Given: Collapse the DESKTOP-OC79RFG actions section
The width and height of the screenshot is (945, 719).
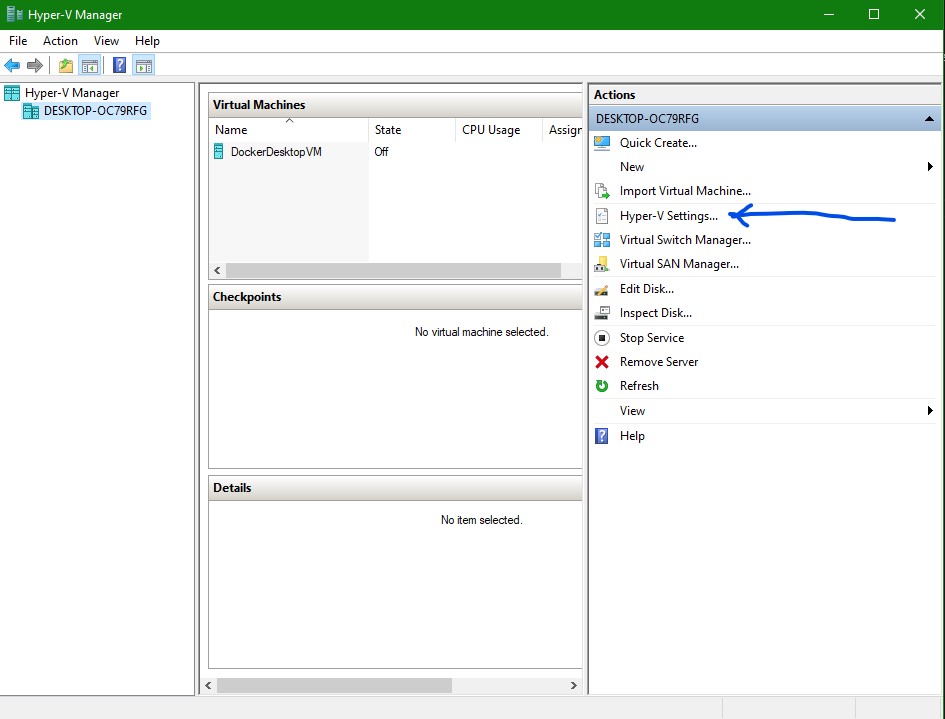Looking at the screenshot, I should pyautogui.click(x=930, y=119).
